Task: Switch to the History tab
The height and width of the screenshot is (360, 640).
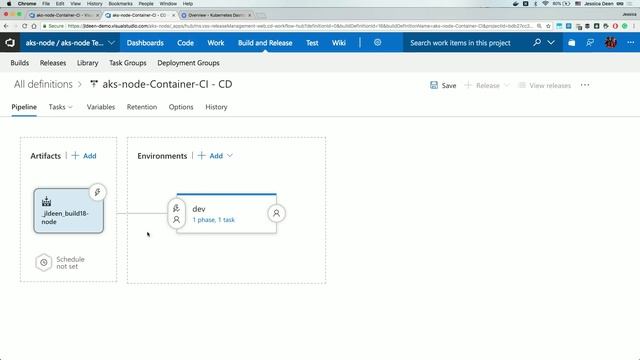Action: pyautogui.click(x=216, y=107)
